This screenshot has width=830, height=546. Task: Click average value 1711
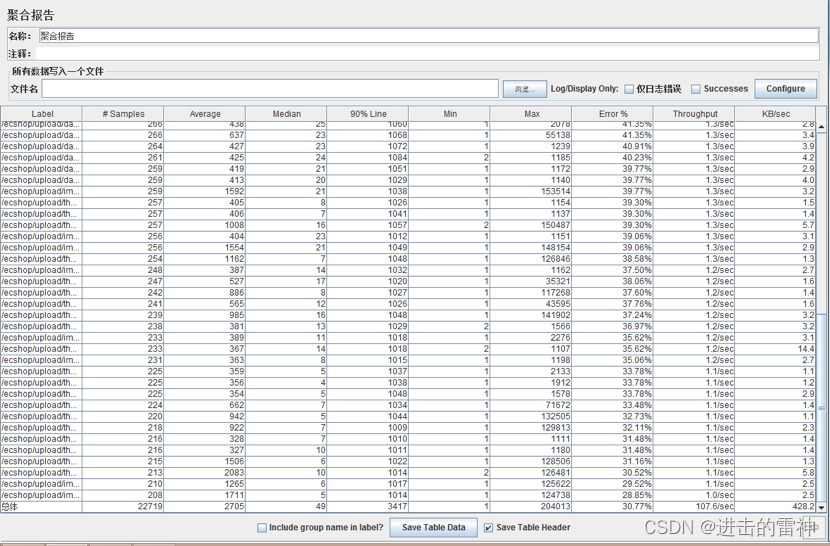coord(234,495)
